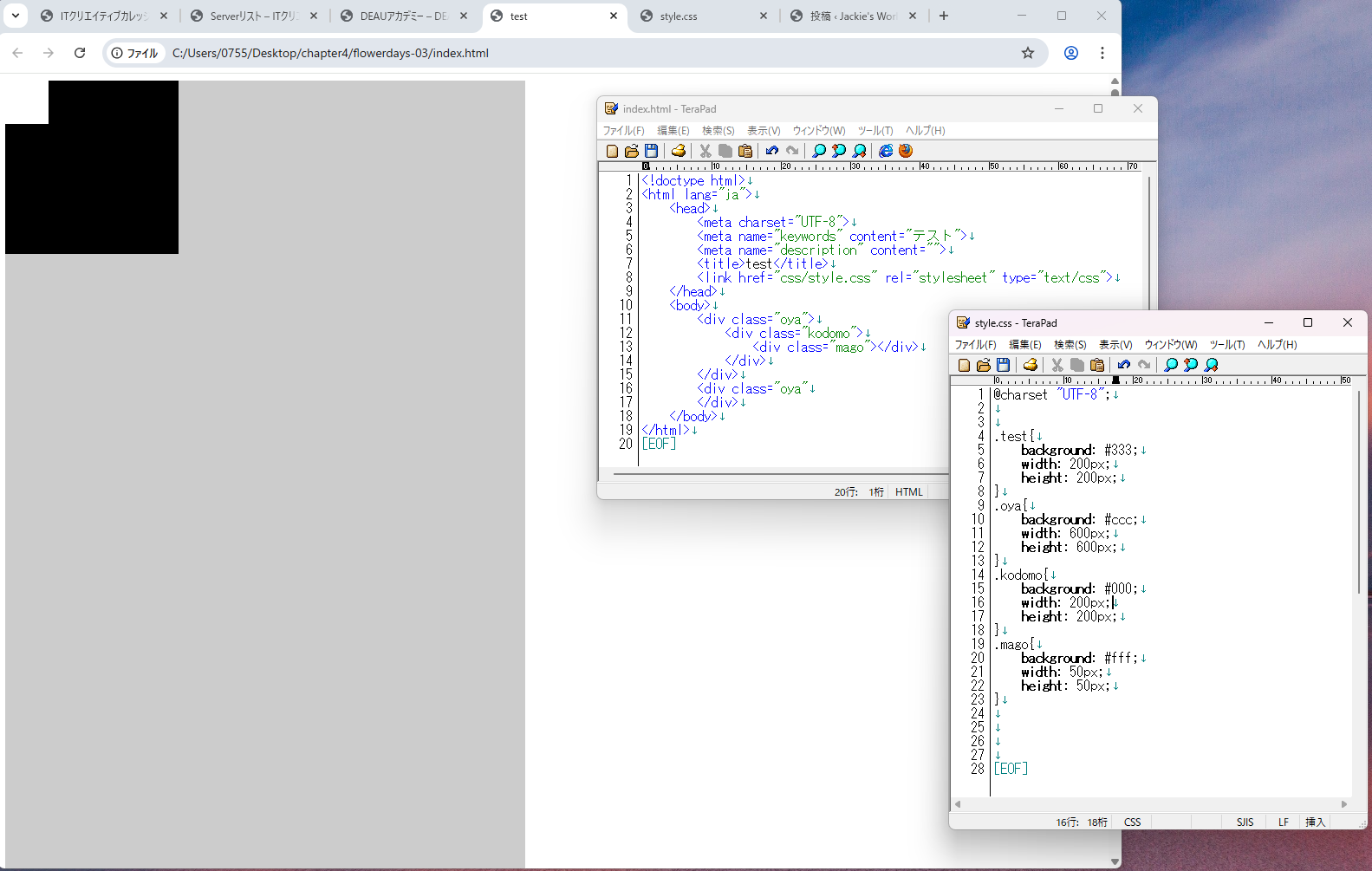
Task: Click Find magnifier icon in index.html TeraPad
Action: 818,151
